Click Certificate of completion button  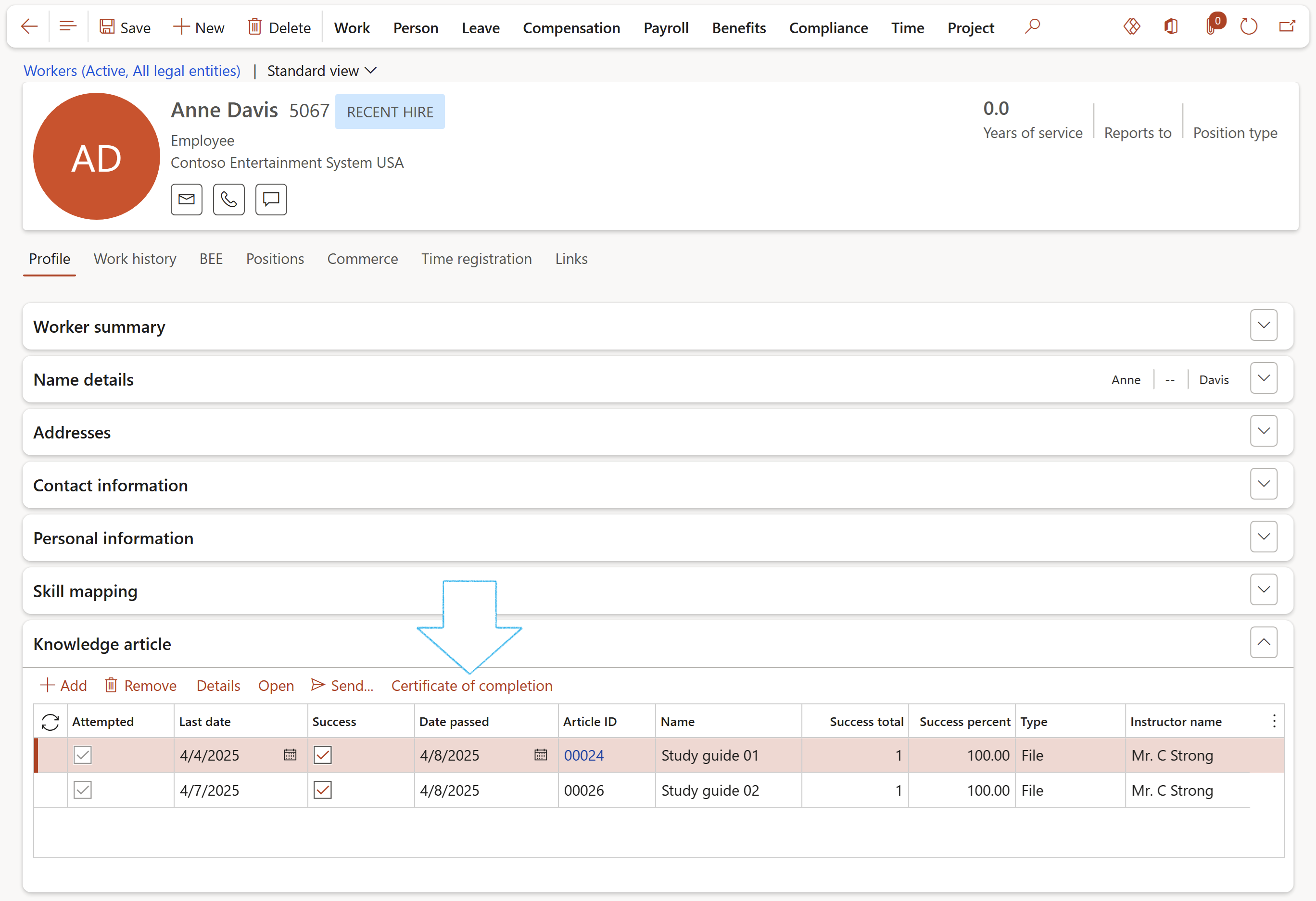point(472,686)
